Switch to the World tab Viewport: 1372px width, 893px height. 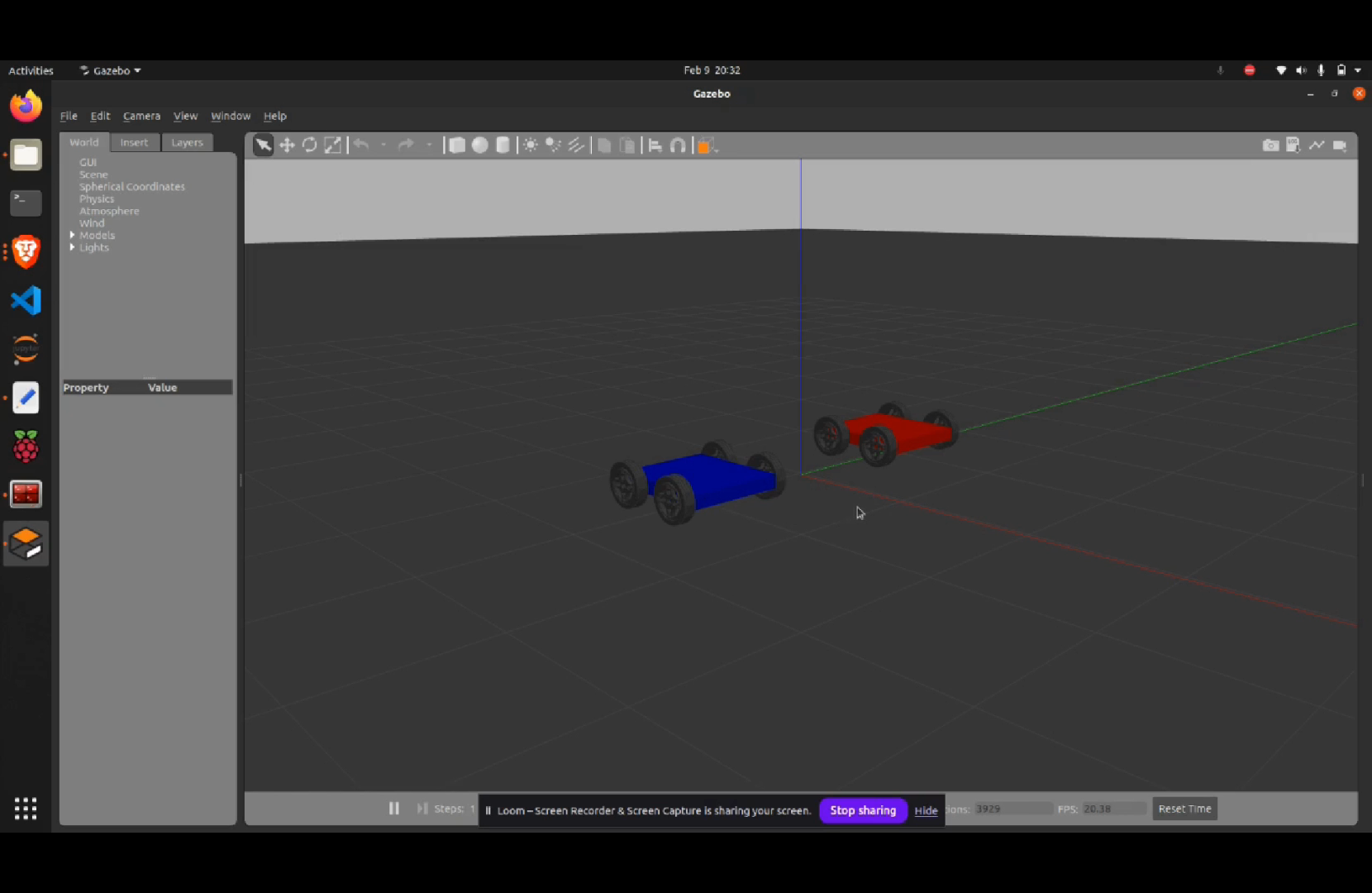[83, 142]
